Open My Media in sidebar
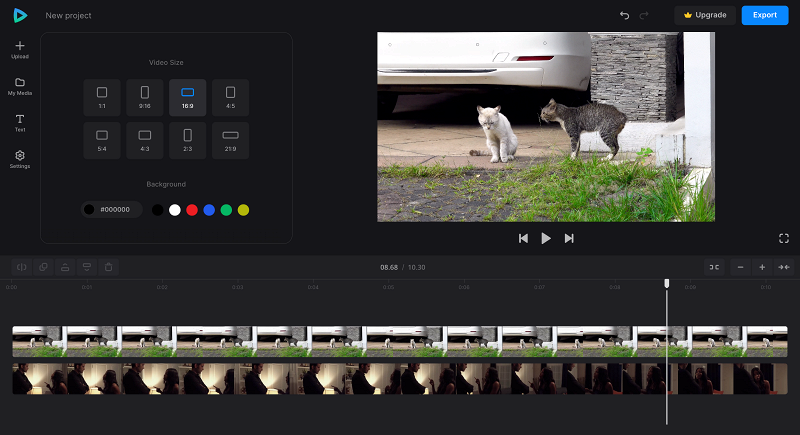 [20, 86]
